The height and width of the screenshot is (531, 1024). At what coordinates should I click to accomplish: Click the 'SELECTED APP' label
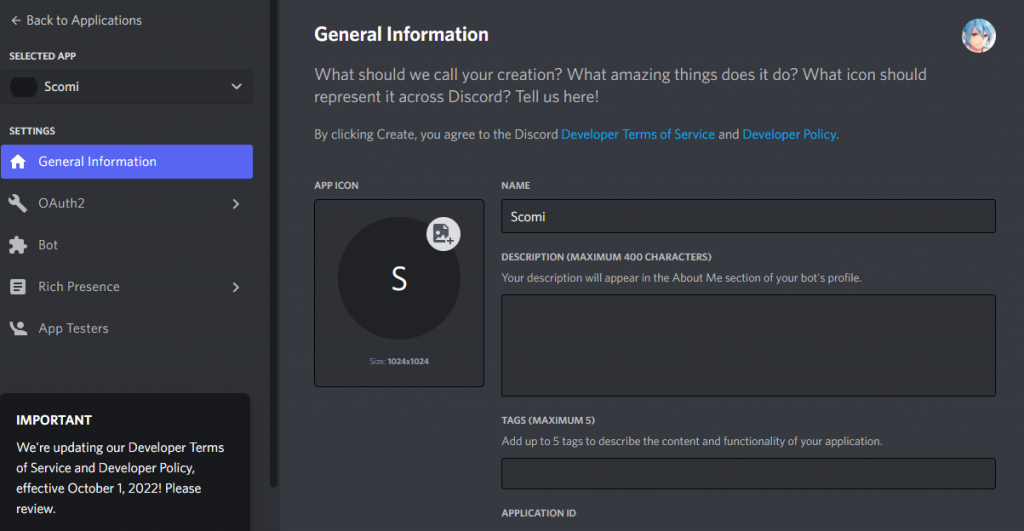pos(42,56)
